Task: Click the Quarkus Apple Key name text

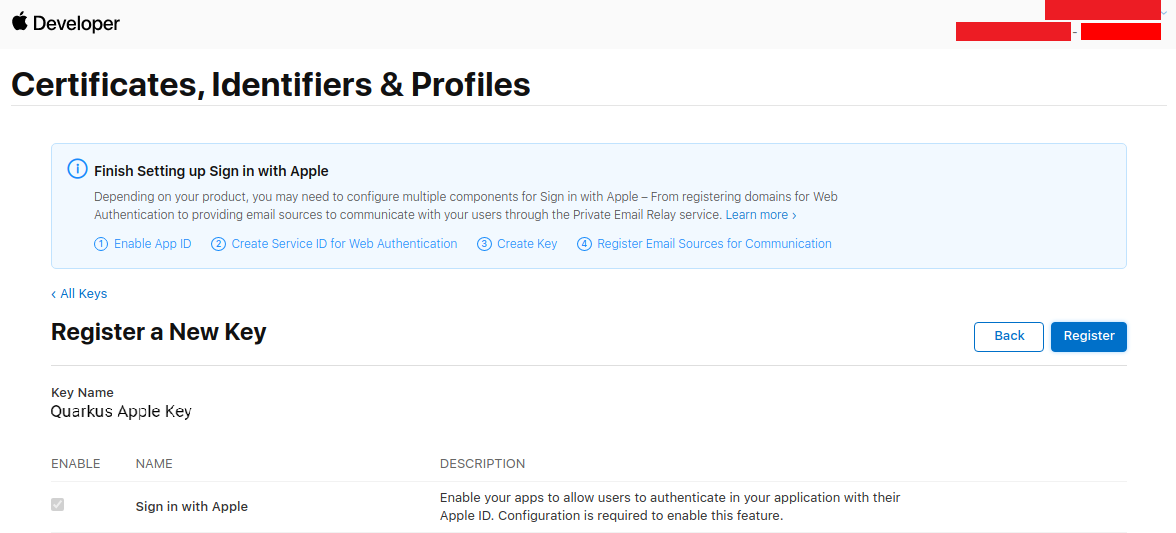Action: [x=121, y=412]
